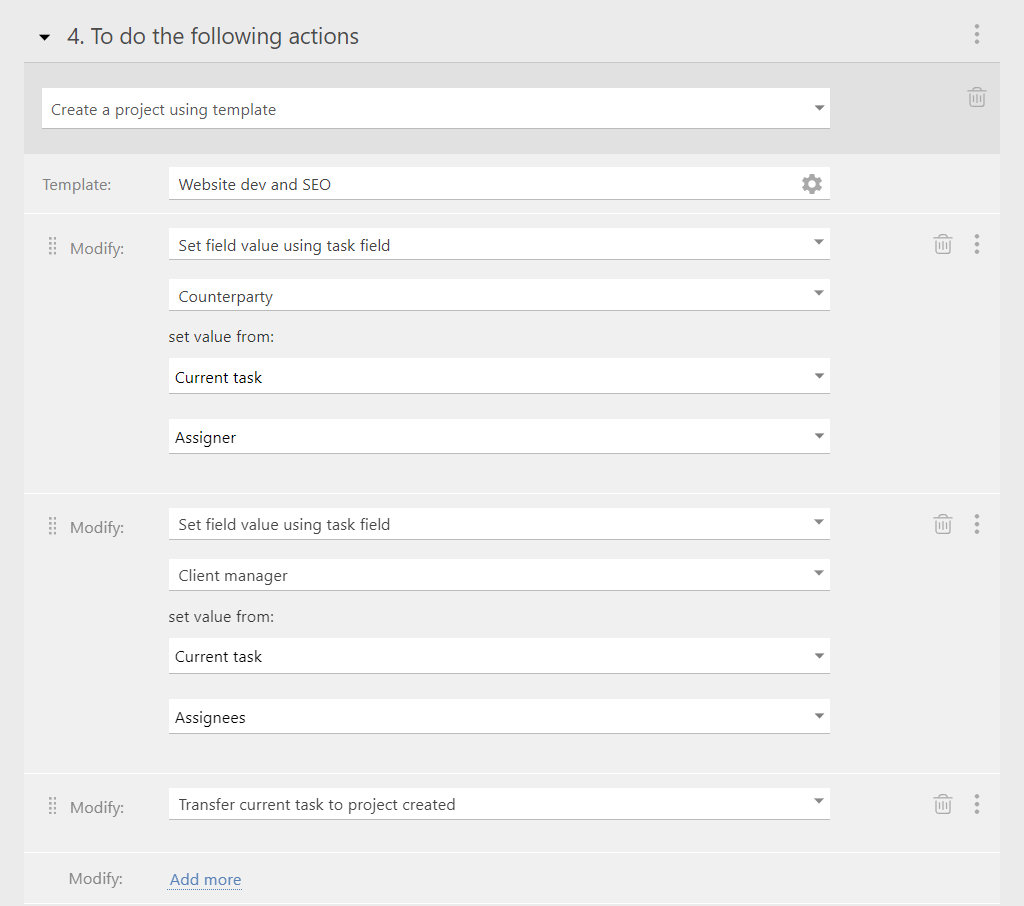Open template settings gear icon
The height and width of the screenshot is (906, 1024).
coord(811,184)
